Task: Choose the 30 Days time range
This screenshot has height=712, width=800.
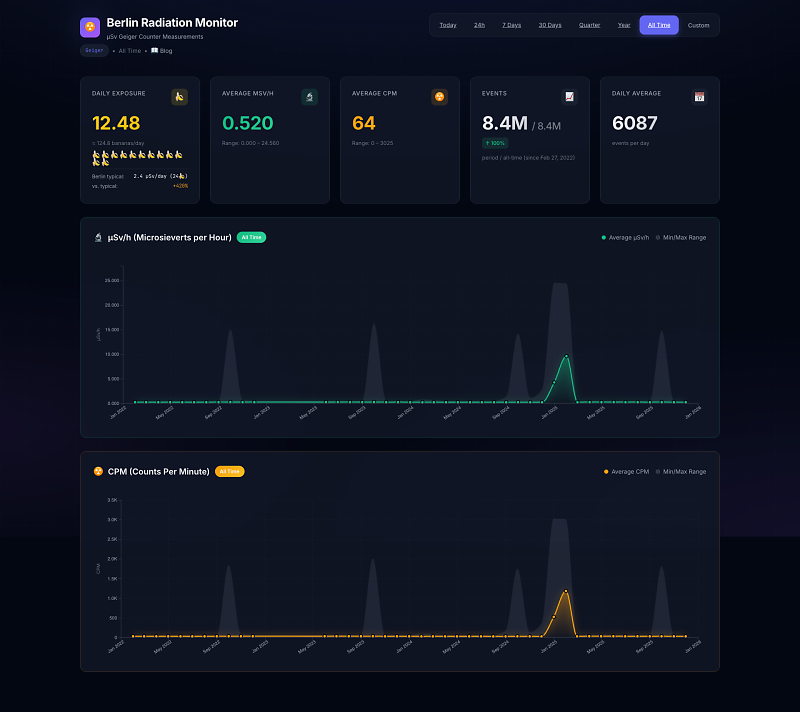Action: coord(549,25)
